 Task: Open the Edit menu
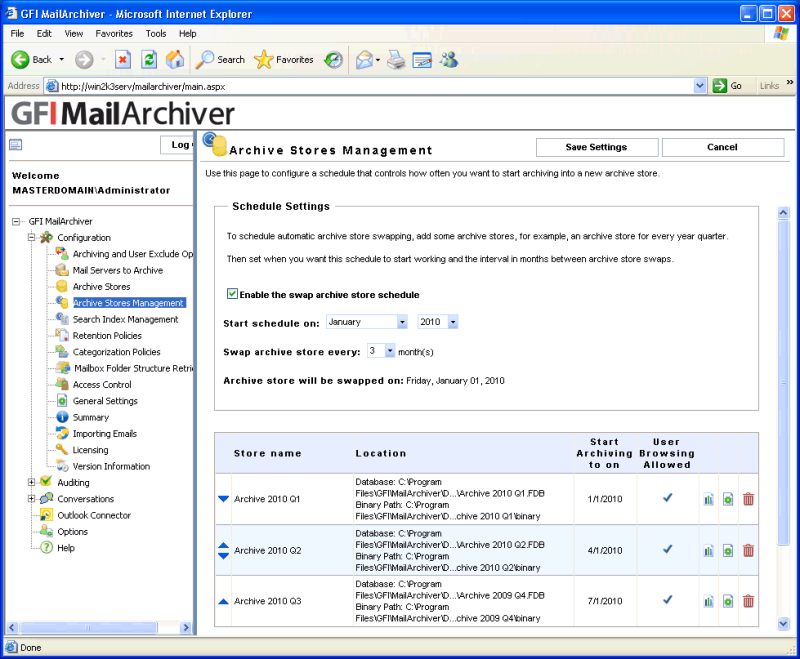coord(44,34)
